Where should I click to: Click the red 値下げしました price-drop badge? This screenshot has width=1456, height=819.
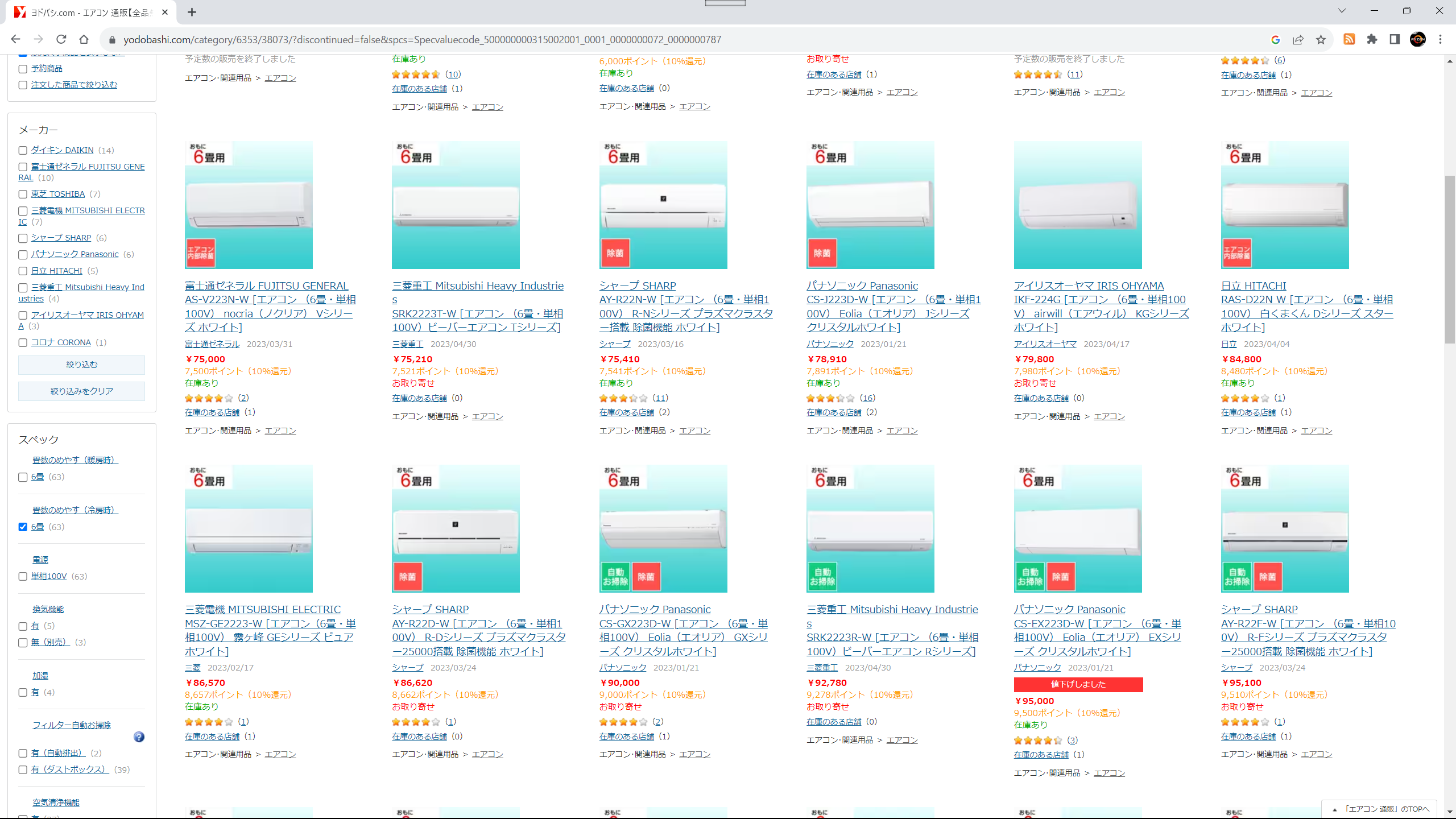(x=1078, y=684)
